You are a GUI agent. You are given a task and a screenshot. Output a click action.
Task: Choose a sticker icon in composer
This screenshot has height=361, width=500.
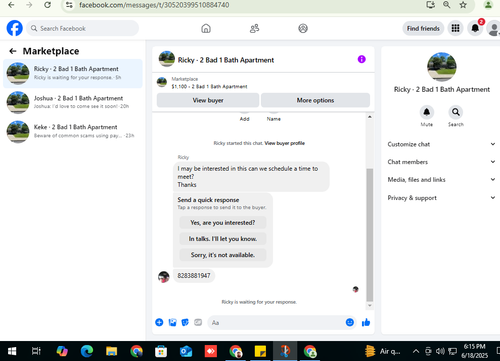click(x=185, y=322)
